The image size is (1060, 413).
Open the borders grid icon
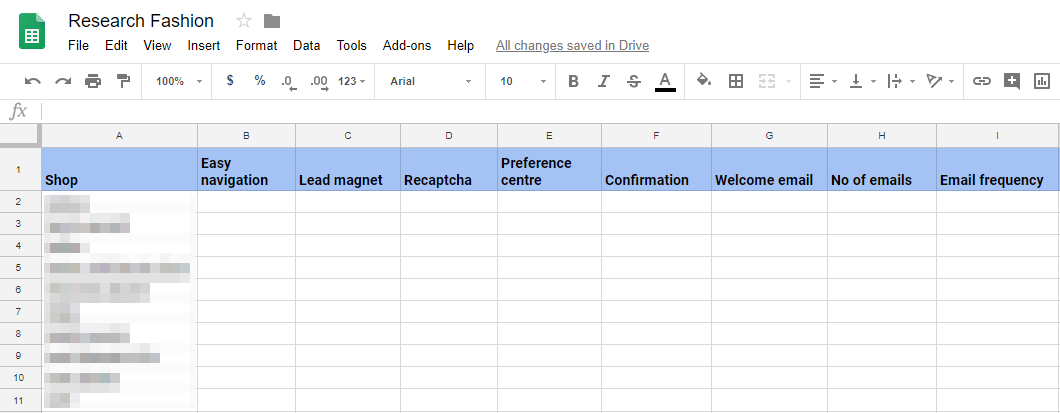[x=736, y=81]
